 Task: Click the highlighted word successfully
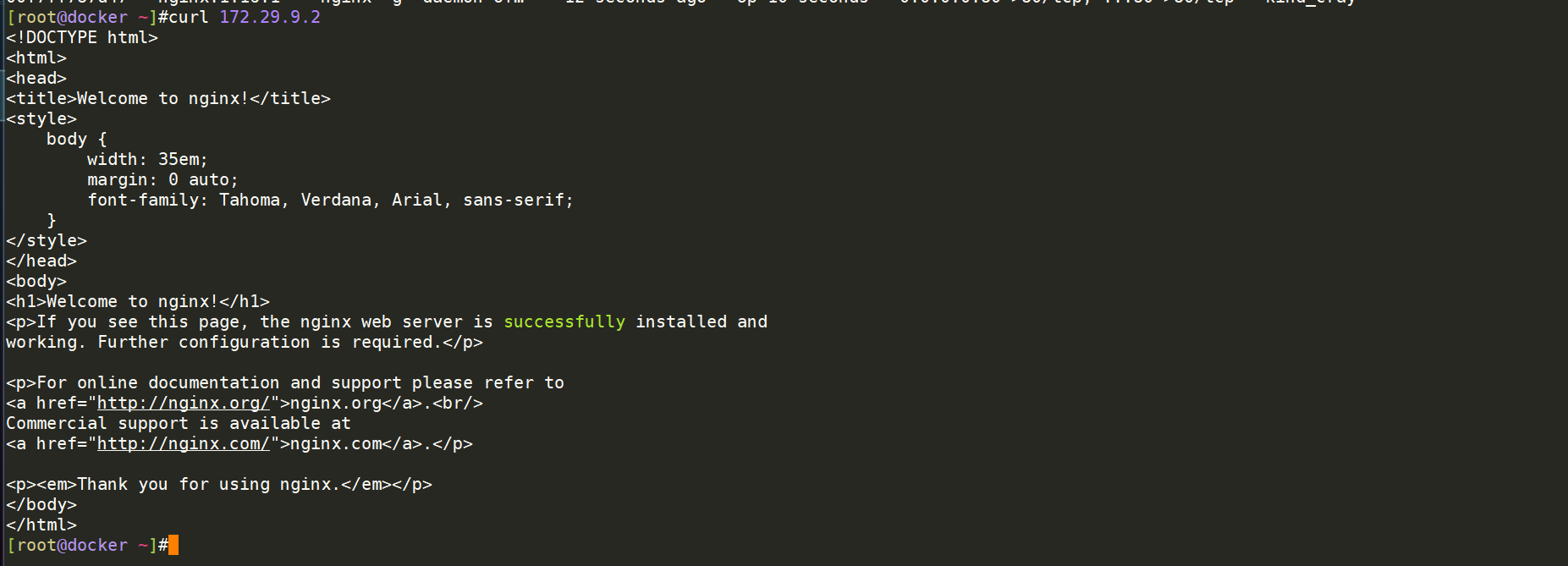pyautogui.click(x=564, y=322)
